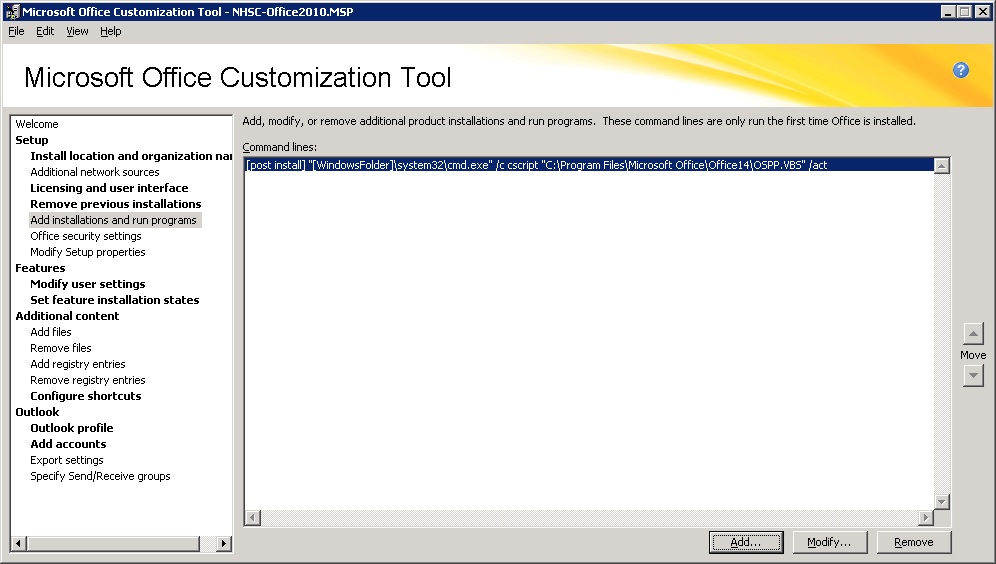Go to Office security settings page
This screenshot has height=564, width=996.
tap(86, 236)
